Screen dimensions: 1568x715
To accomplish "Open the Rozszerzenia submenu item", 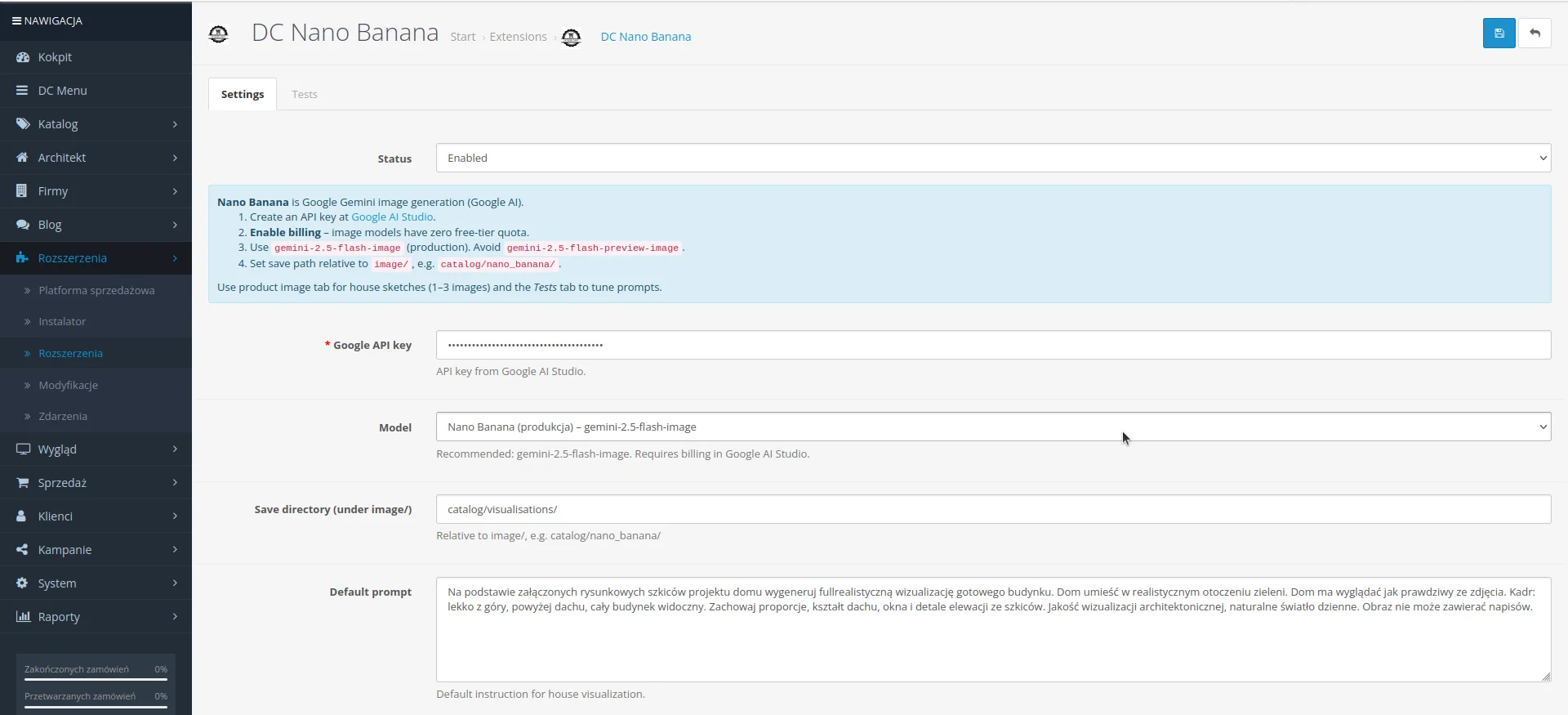I will [96, 353].
